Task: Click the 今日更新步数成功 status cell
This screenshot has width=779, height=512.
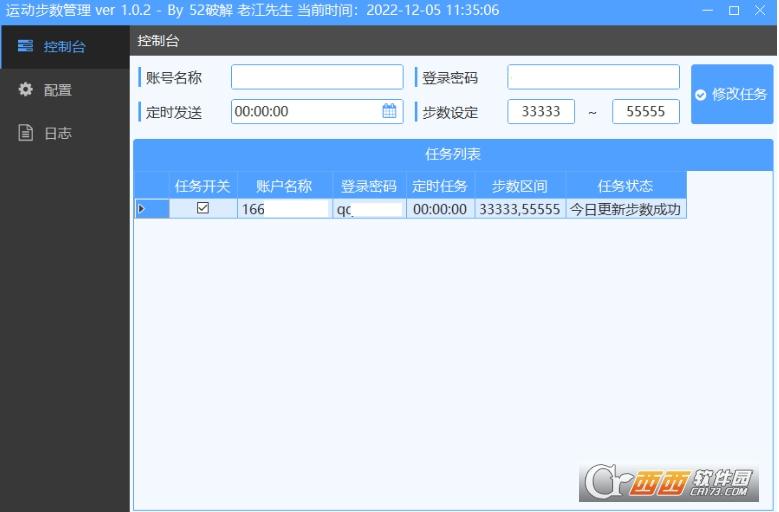Action: (x=626, y=209)
